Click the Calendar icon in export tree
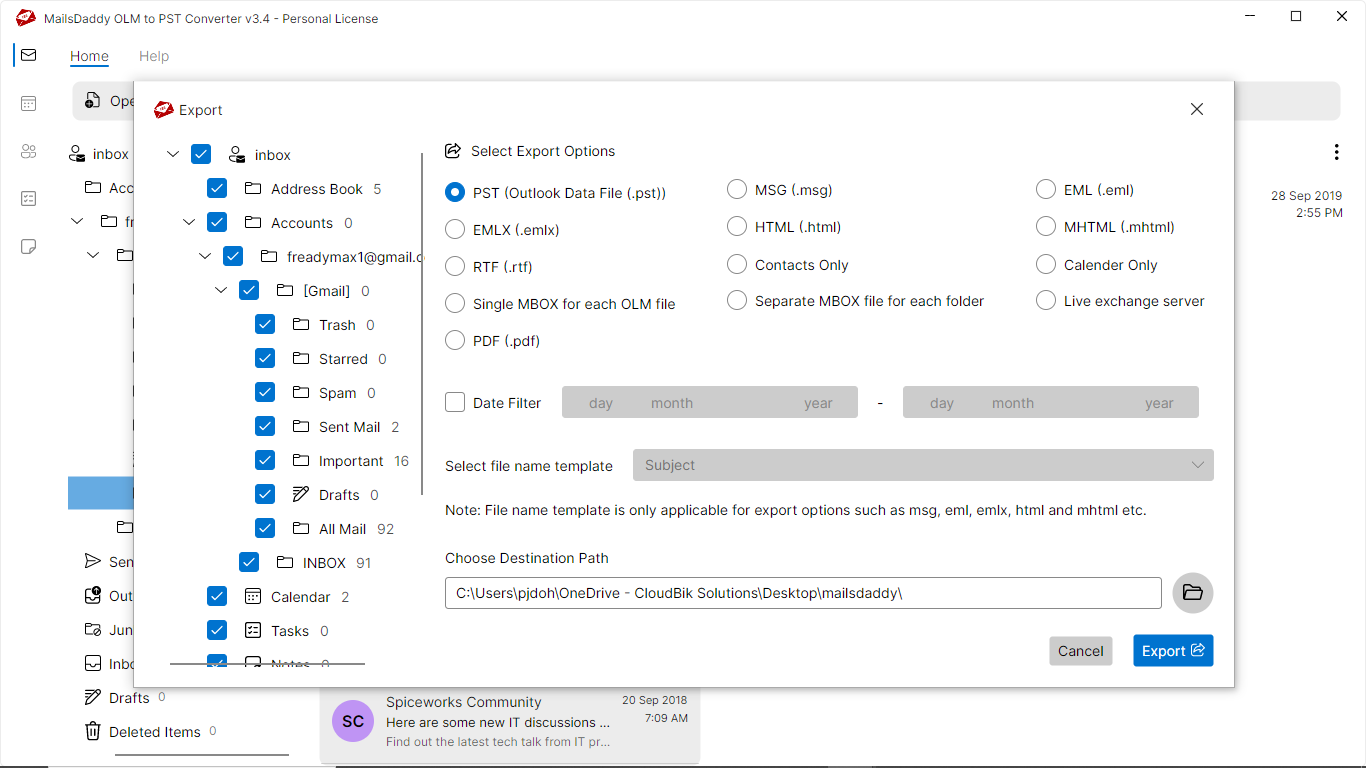Viewport: 1366px width, 768px height. (253, 597)
